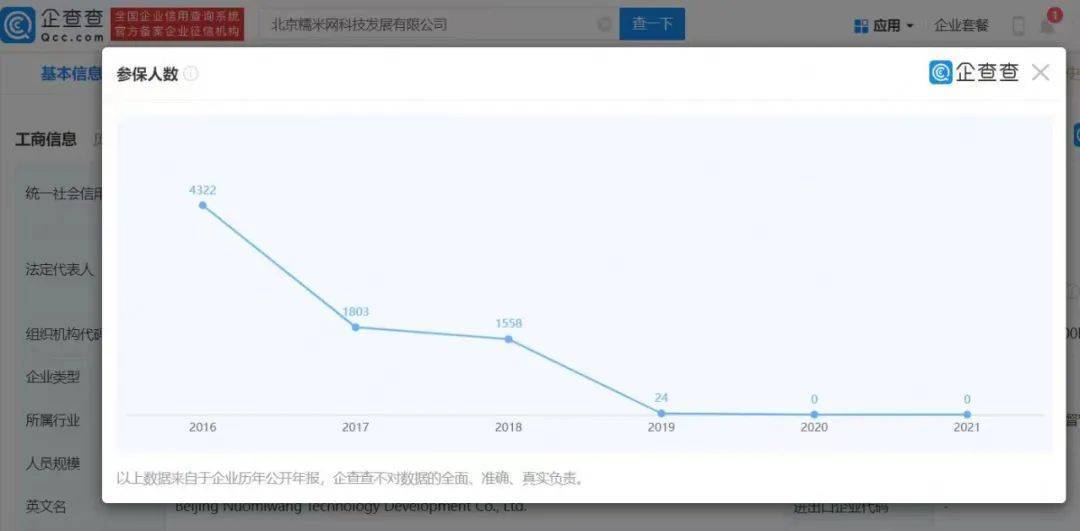
Task: Click the 英文名 row label
Action: tap(46, 507)
